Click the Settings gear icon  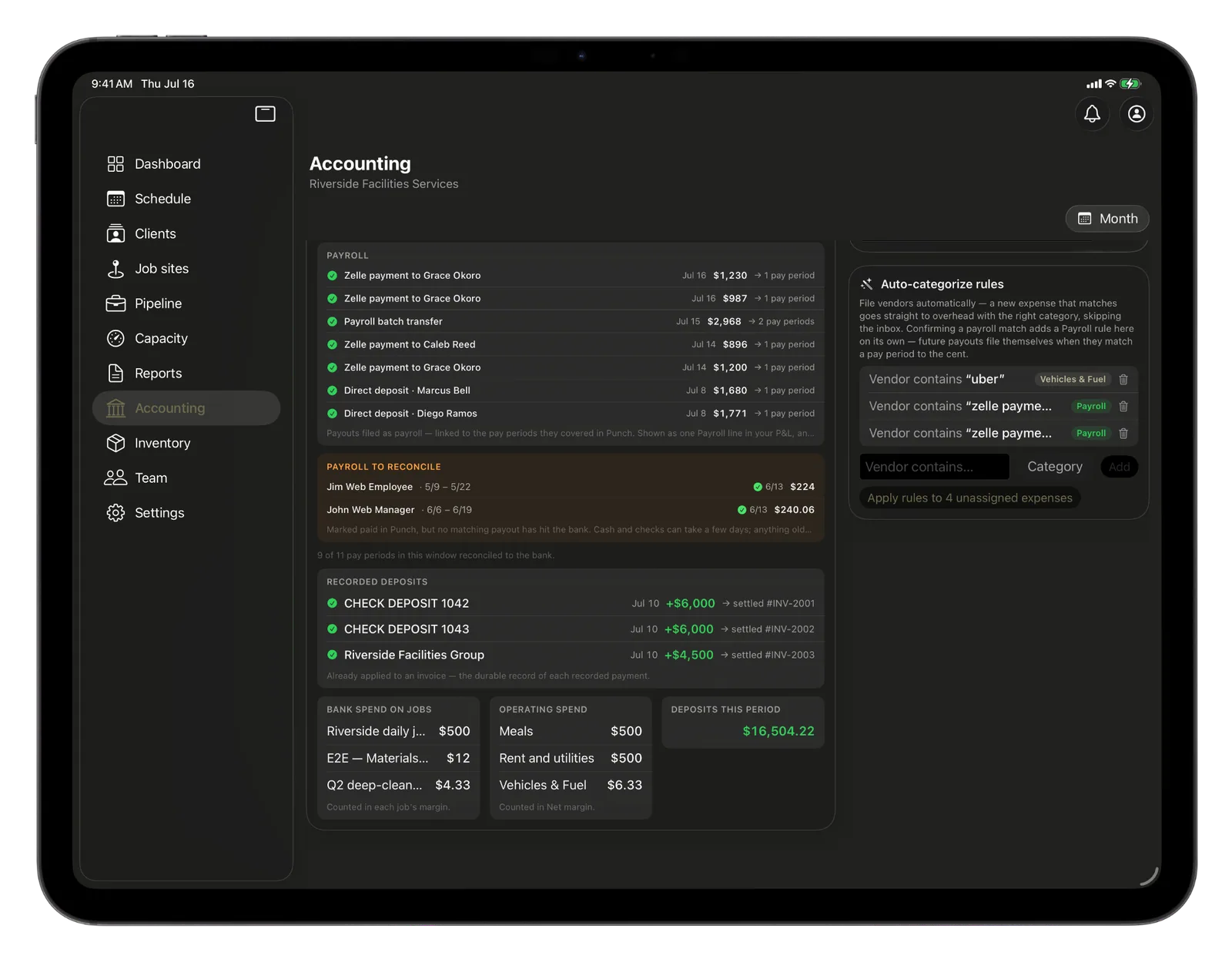click(115, 513)
